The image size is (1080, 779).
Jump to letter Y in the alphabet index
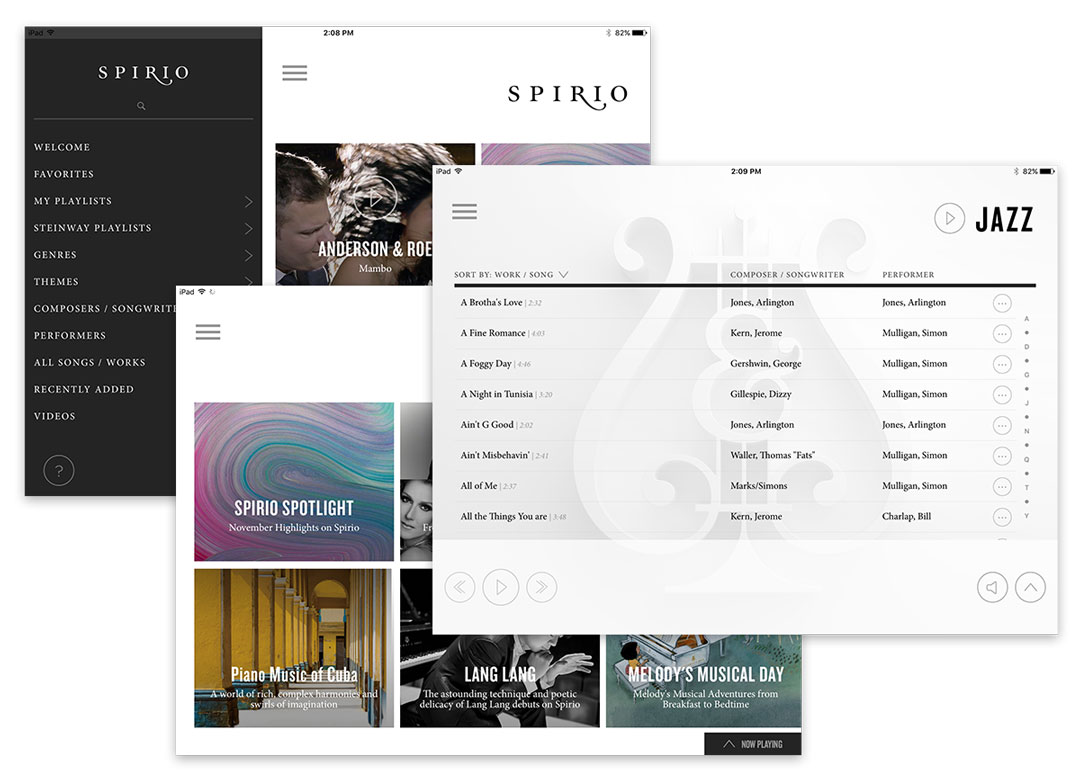(x=1026, y=516)
